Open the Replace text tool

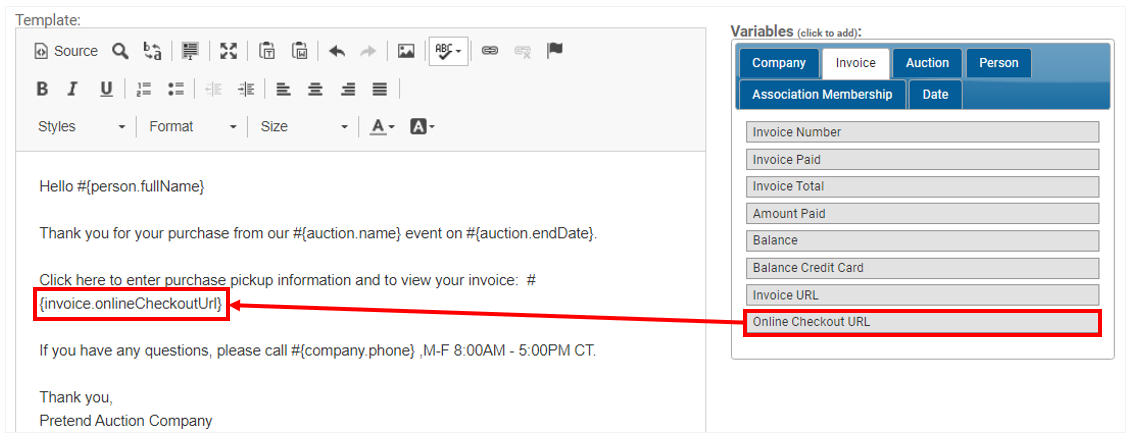tap(152, 51)
